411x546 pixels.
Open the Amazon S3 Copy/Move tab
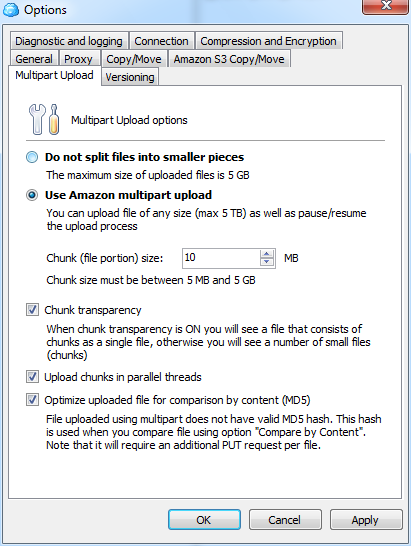(x=229, y=58)
